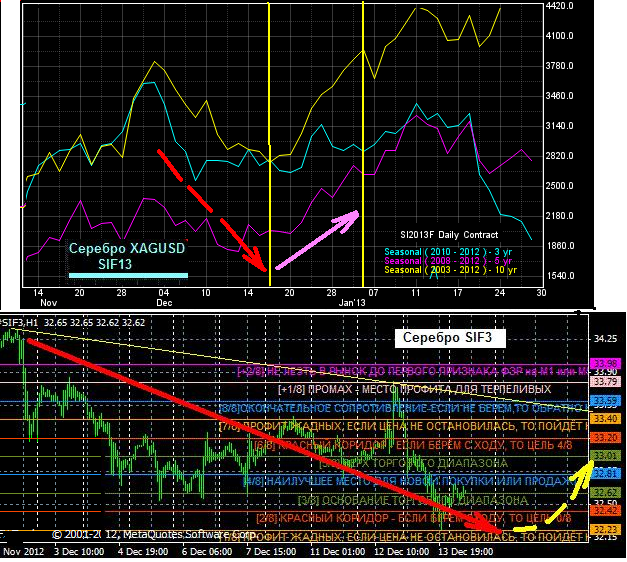
Task: Select the 1540.0 axis value
Action: [561, 276]
